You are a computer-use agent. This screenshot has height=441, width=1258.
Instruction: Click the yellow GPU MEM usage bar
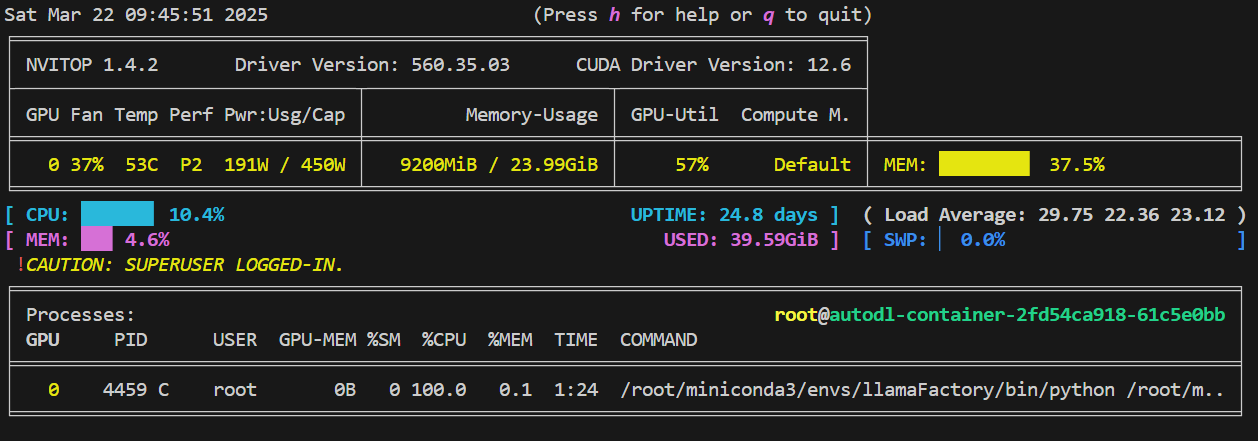[x=984, y=164]
